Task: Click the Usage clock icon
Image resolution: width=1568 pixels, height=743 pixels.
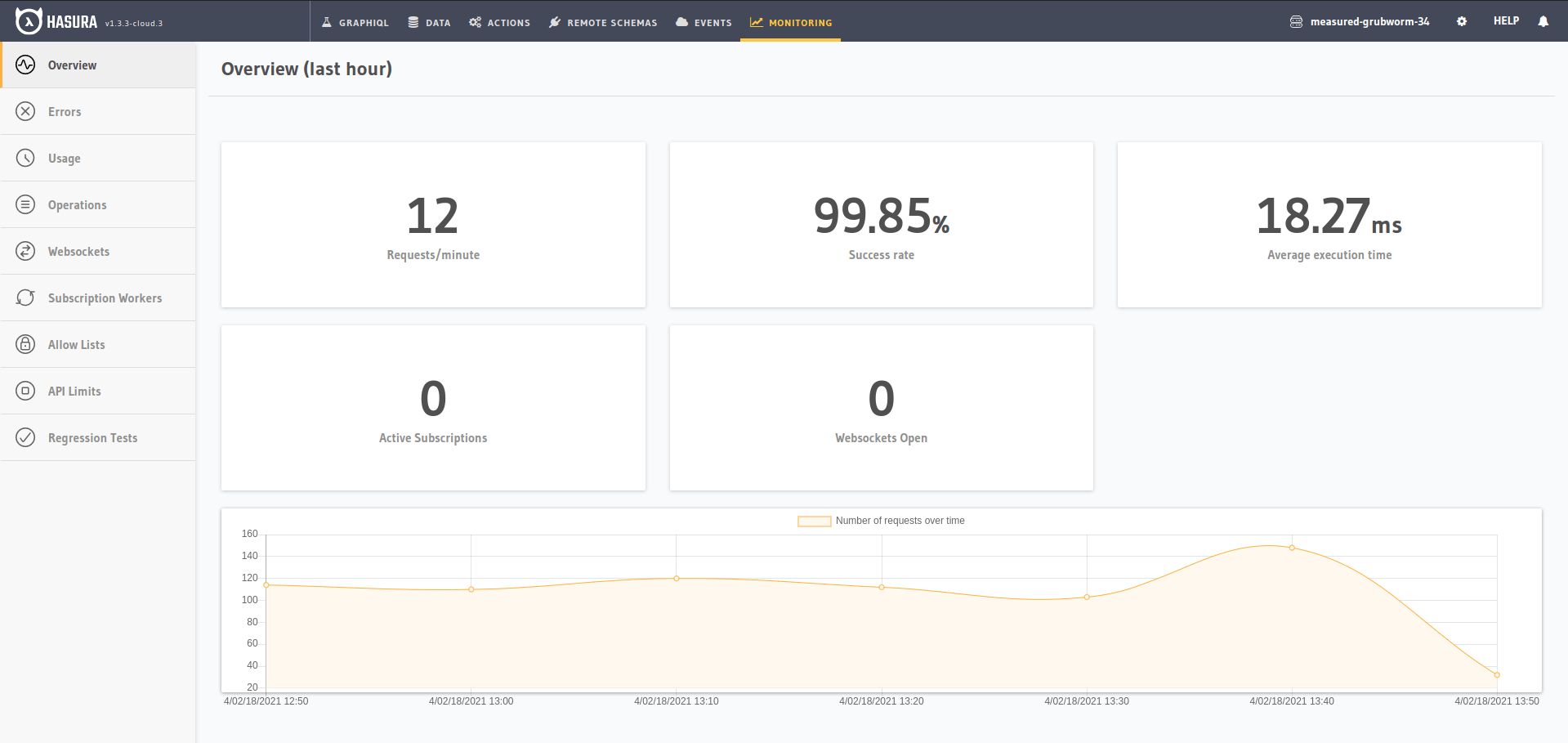Action: [25, 158]
